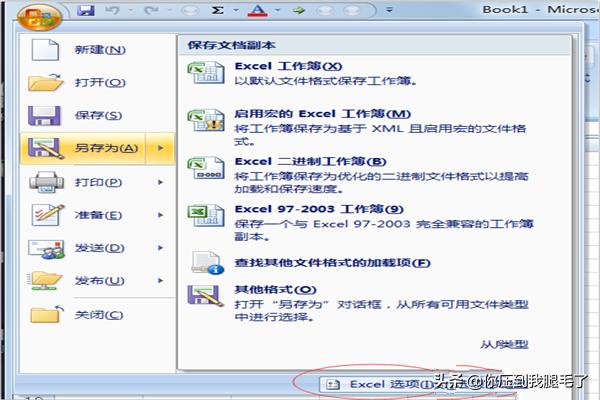Screen dimensions: 600x400
Task: Choose 关闭(C) from the Office menu
Action: pos(98,315)
